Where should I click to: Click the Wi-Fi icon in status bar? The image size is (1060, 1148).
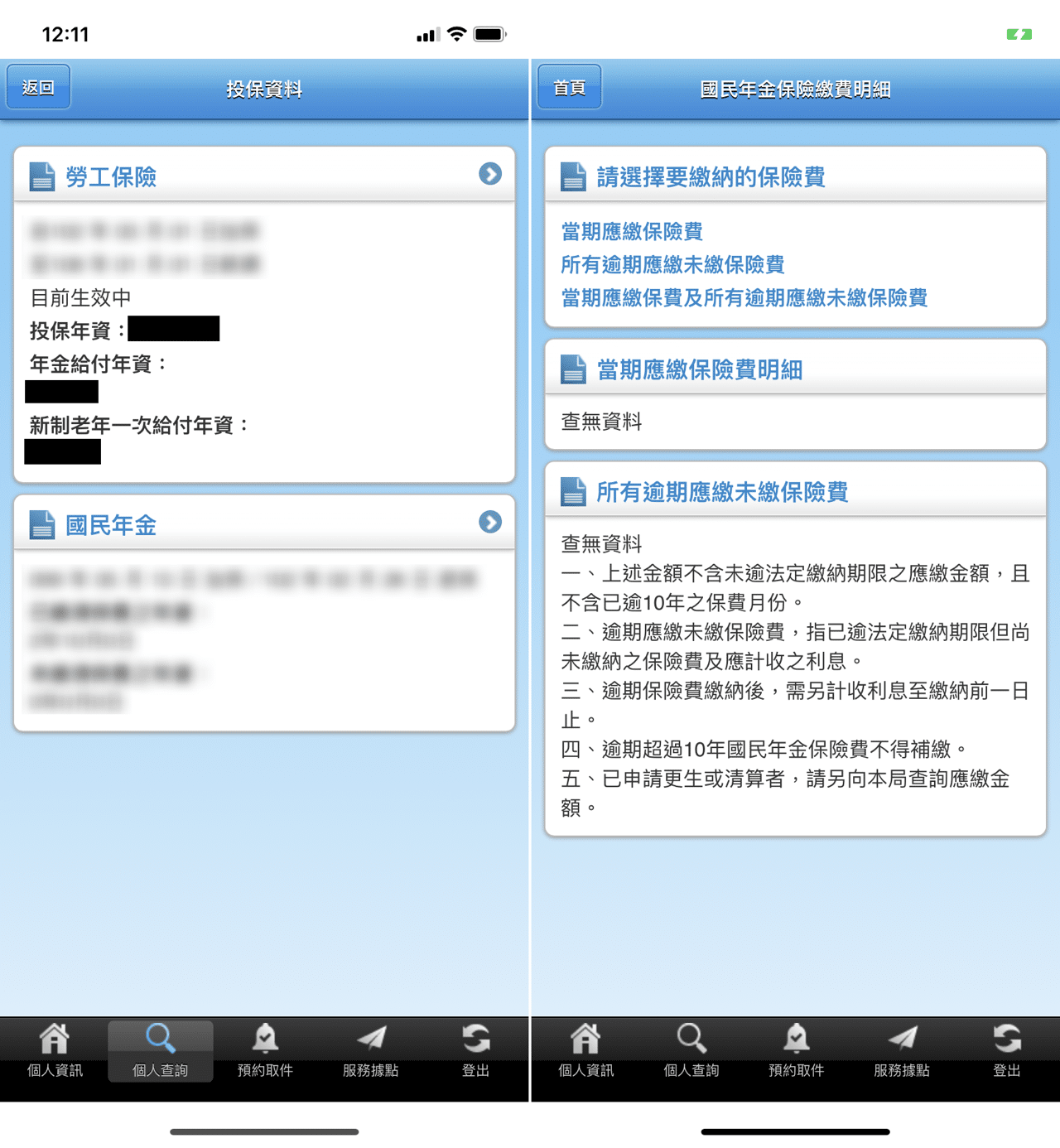pyautogui.click(x=456, y=34)
